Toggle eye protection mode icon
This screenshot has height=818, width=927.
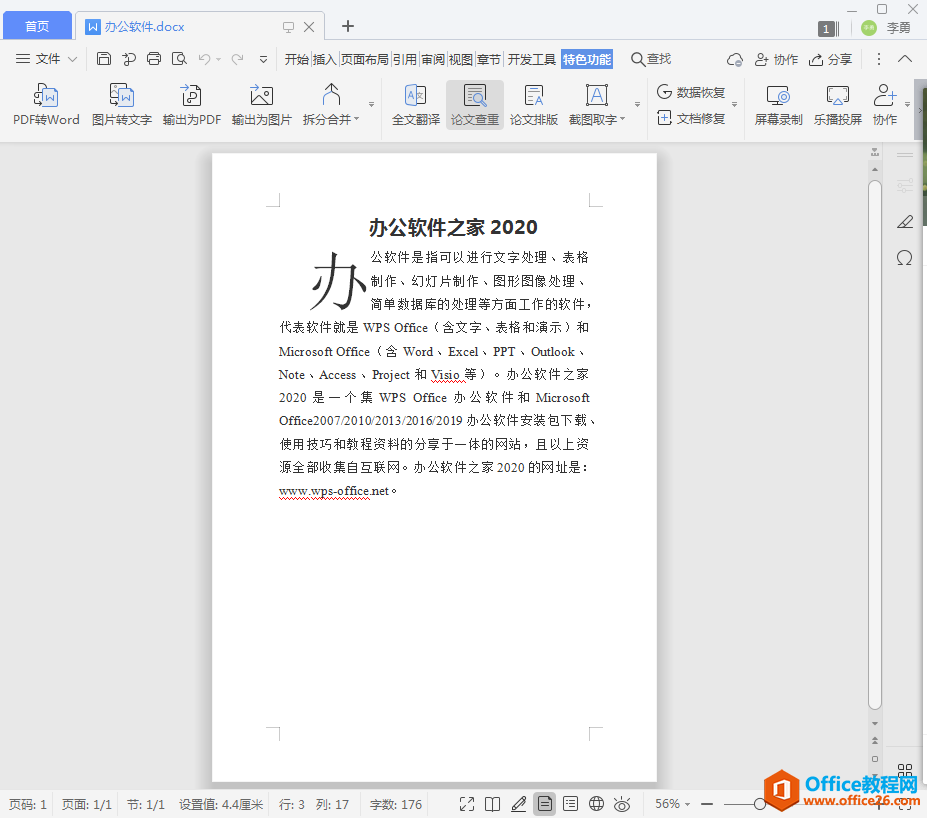click(622, 804)
